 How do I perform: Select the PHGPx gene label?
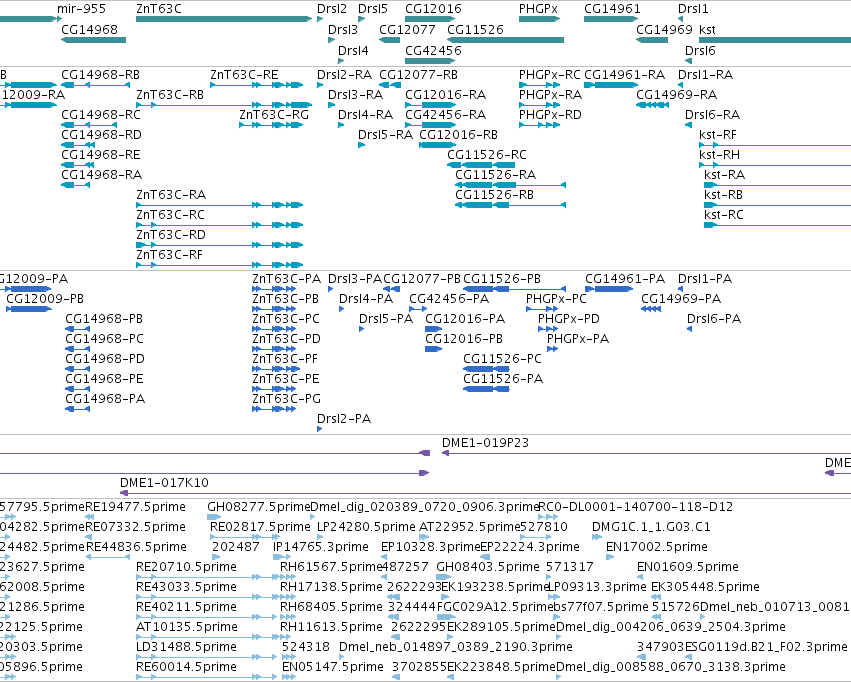click(538, 9)
